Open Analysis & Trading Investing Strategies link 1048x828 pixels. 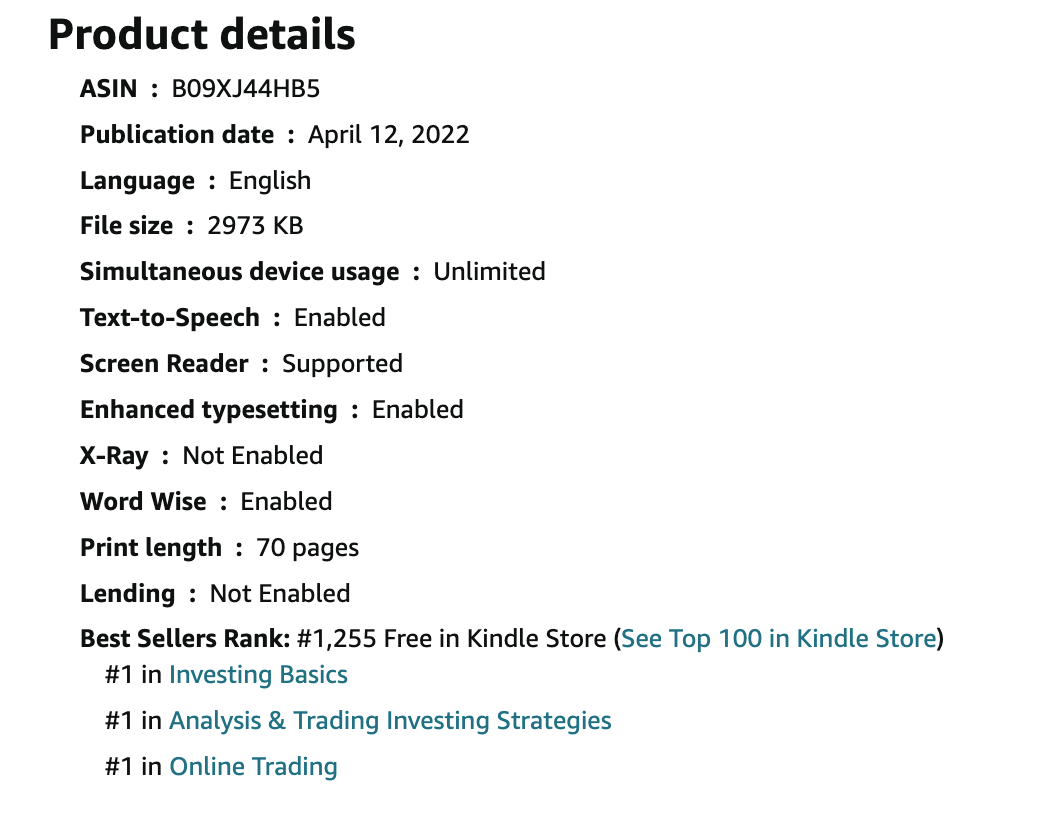(390, 720)
